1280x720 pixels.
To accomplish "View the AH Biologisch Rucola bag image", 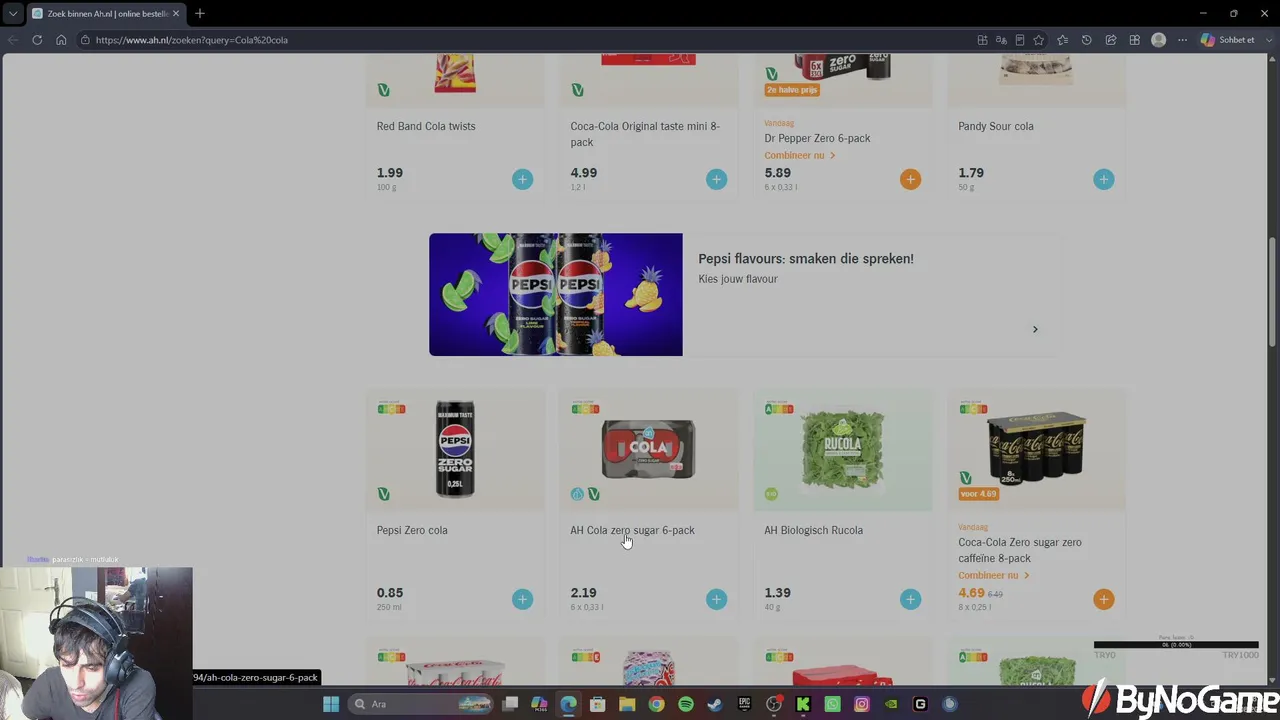I will coord(842,449).
